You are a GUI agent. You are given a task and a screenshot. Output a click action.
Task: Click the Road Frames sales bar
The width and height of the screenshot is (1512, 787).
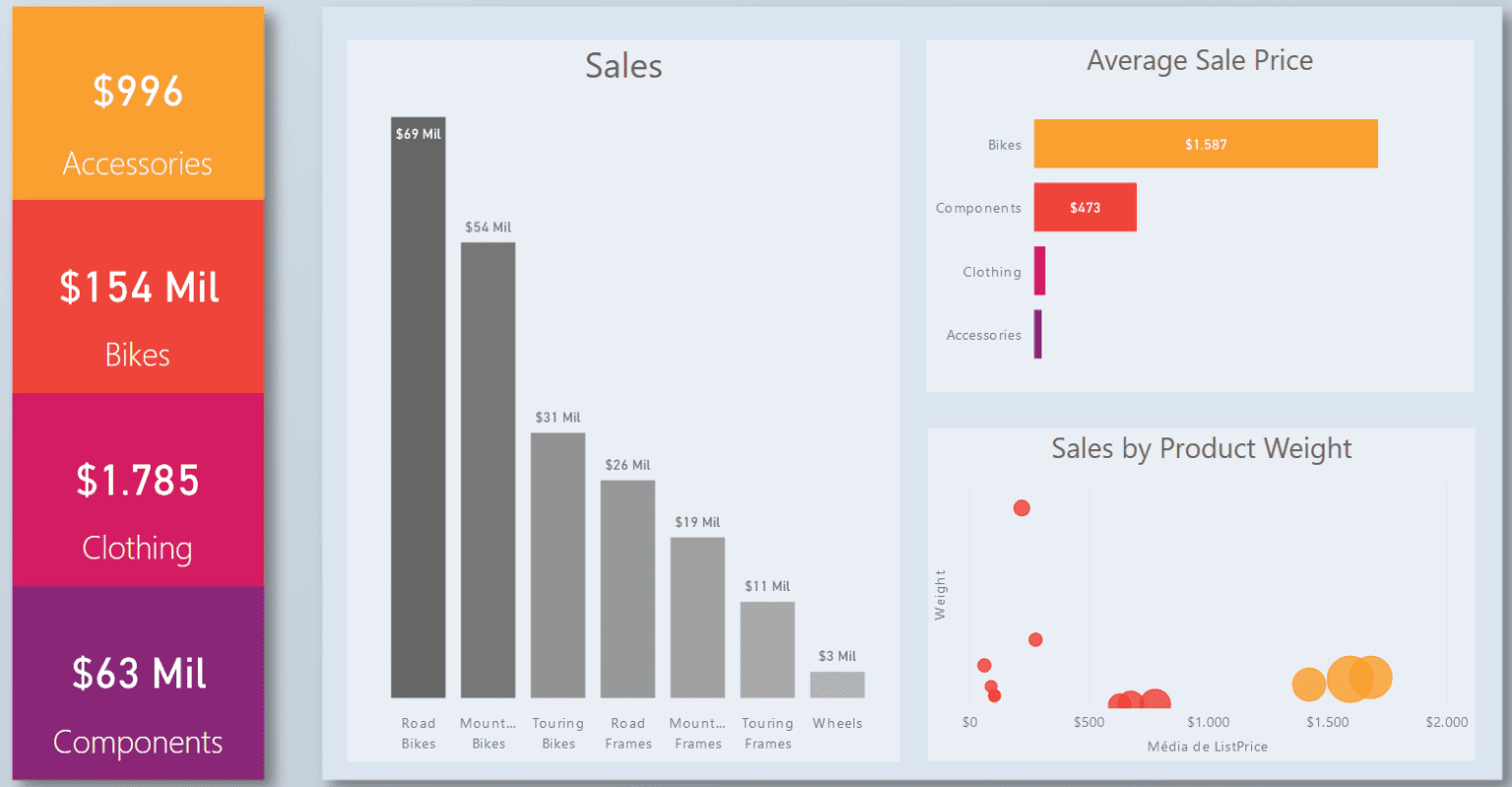click(627, 586)
